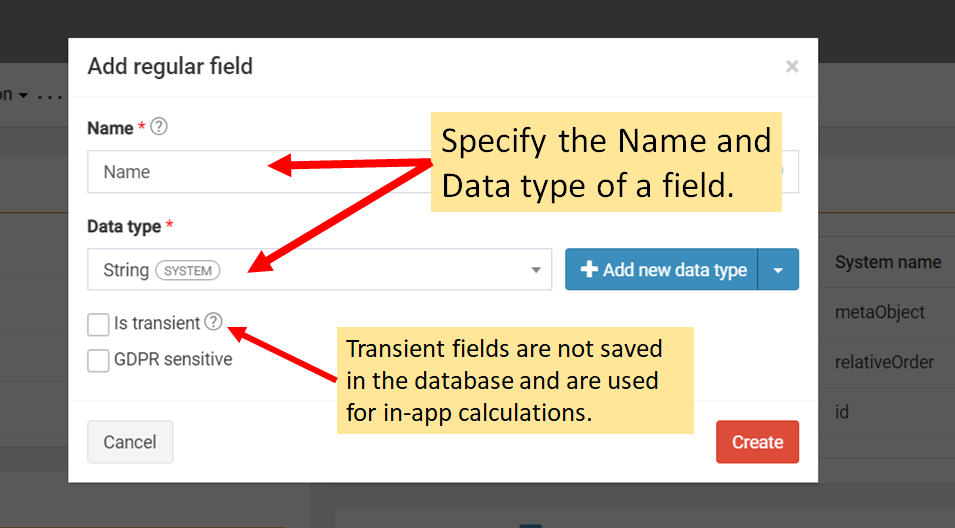This screenshot has height=528, width=955.
Task: Select the id row in the table
Action: click(x=842, y=412)
